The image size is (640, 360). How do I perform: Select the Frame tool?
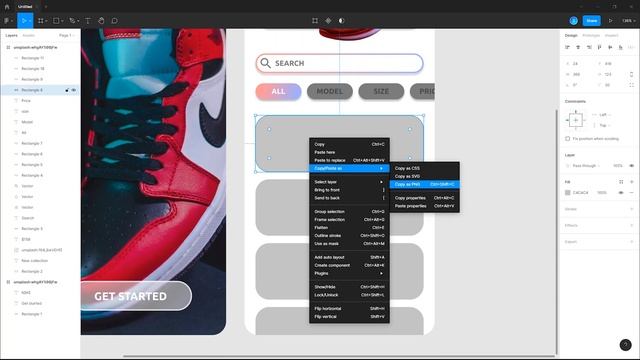point(41,20)
